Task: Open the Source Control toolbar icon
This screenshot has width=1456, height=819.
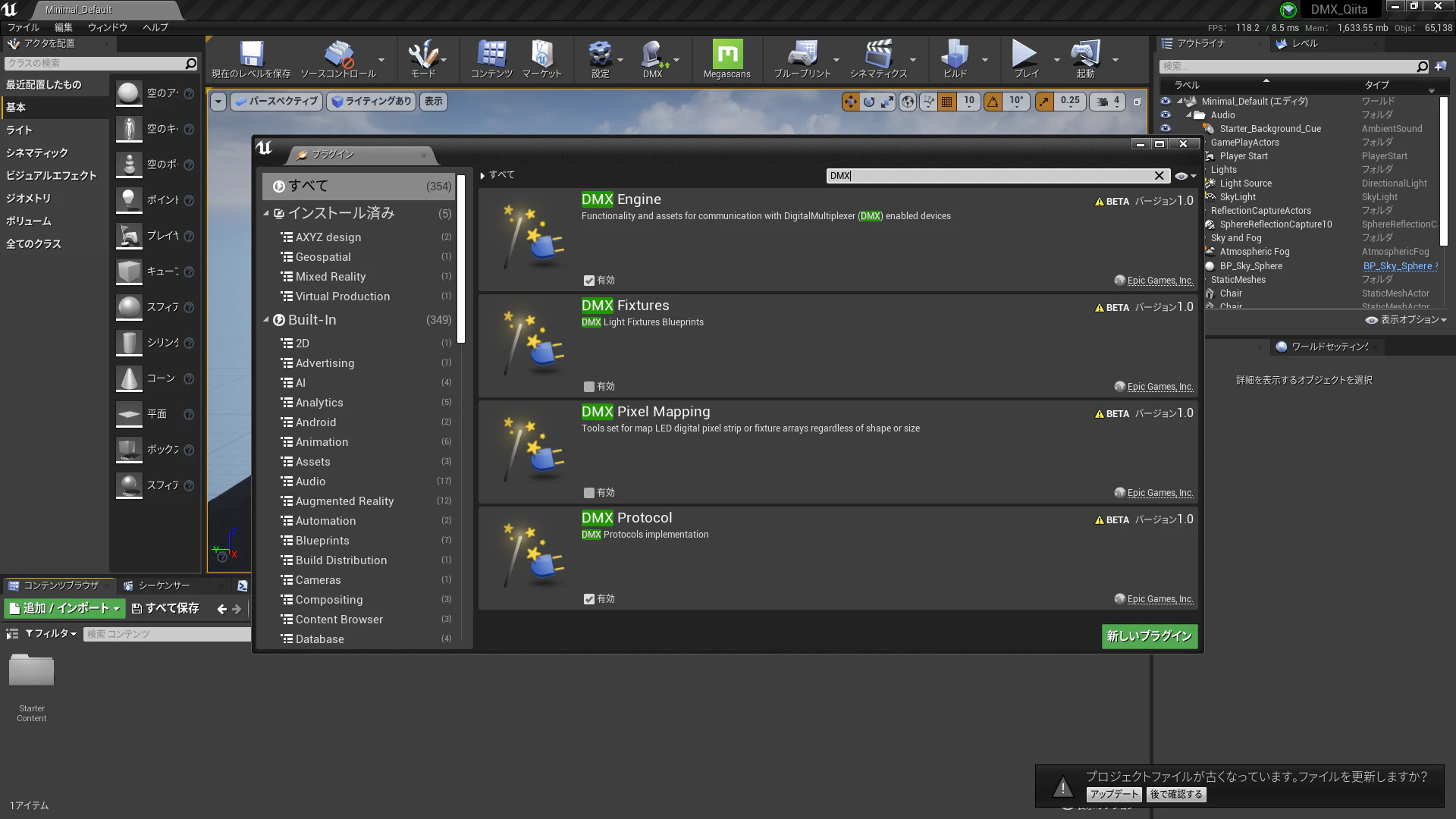Action: pos(338,59)
